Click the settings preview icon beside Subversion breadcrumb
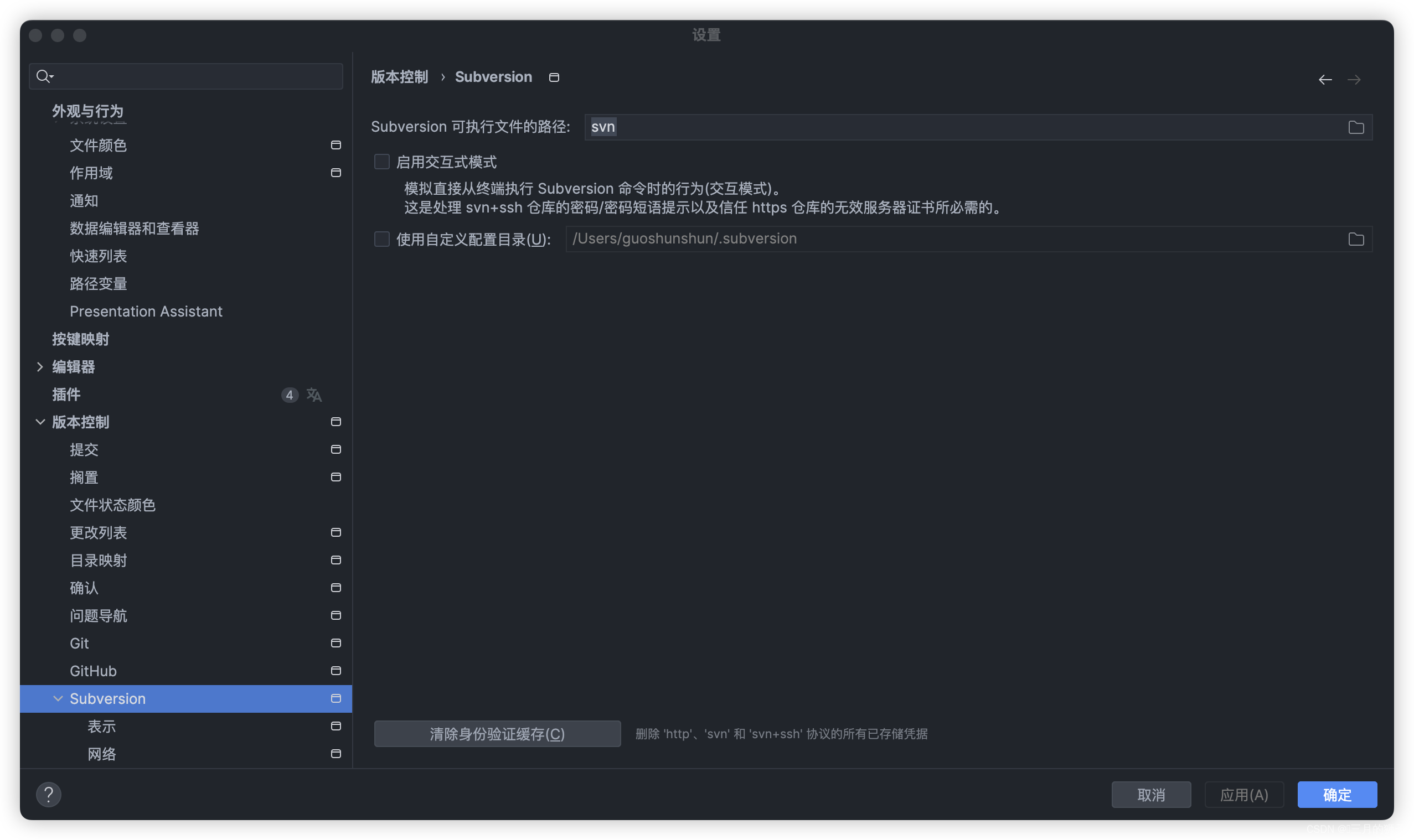The width and height of the screenshot is (1414, 840). pos(553,77)
